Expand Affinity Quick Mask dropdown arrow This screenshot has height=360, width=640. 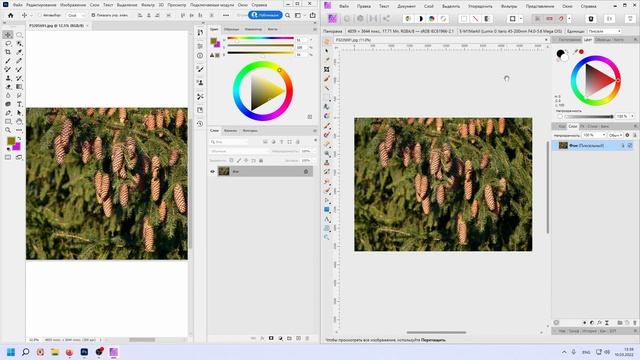[521, 19]
